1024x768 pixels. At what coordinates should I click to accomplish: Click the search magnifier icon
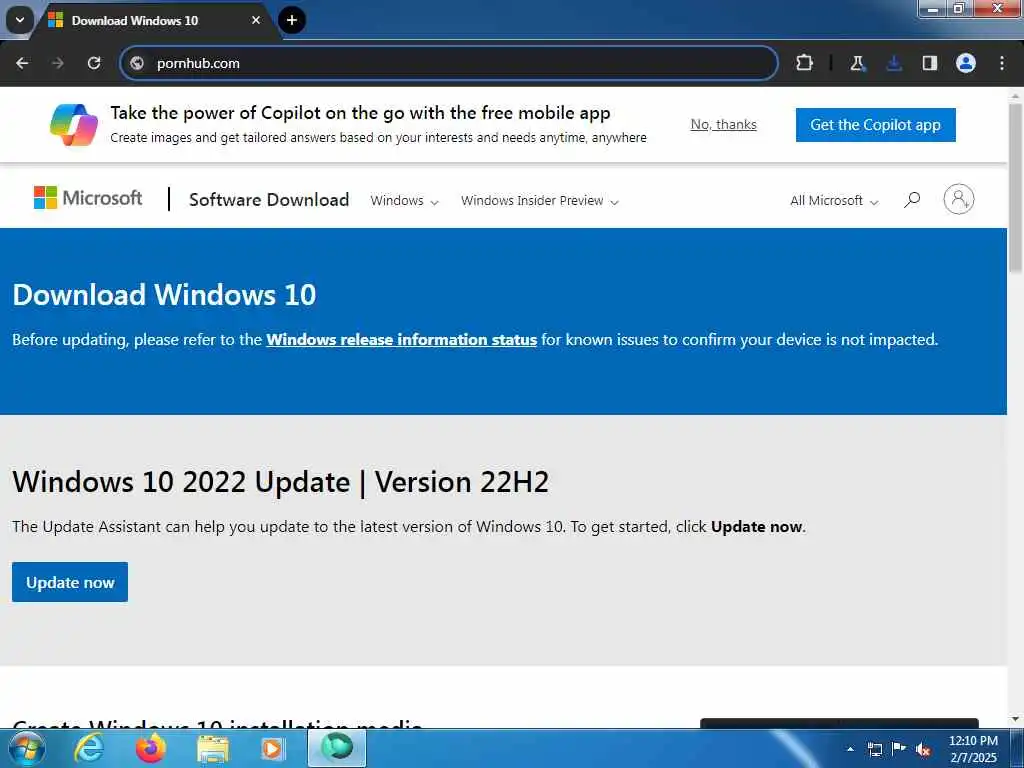pos(912,200)
